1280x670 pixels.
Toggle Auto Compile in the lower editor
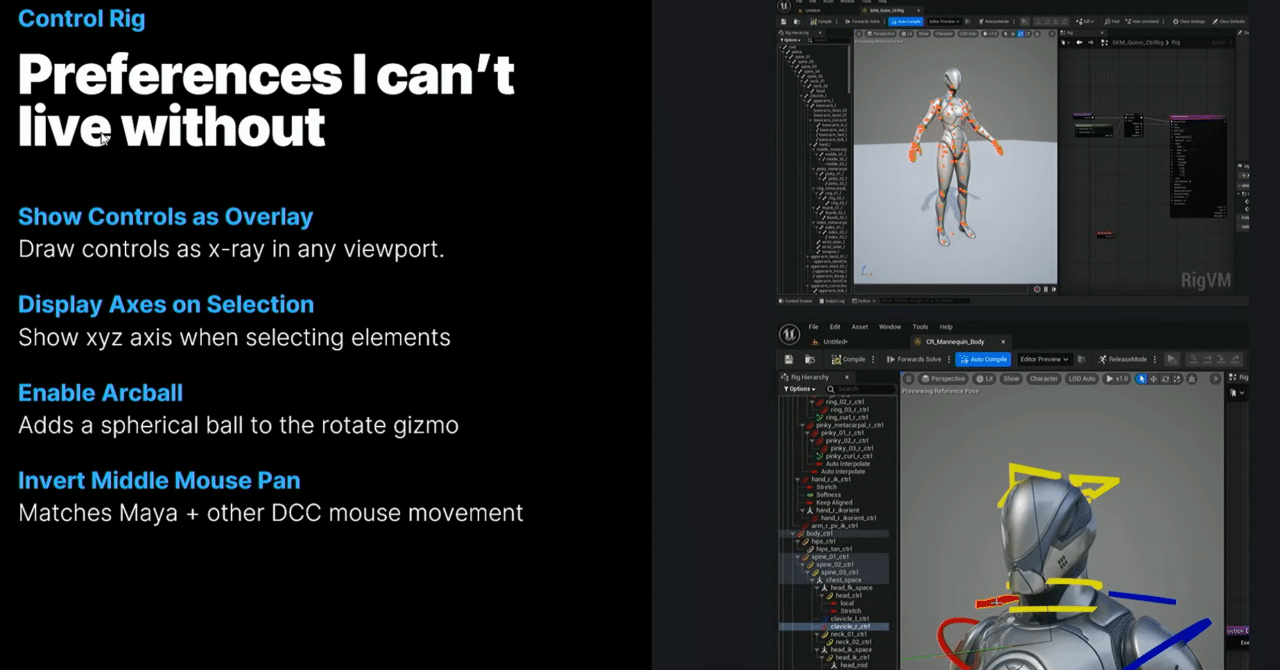(x=982, y=359)
